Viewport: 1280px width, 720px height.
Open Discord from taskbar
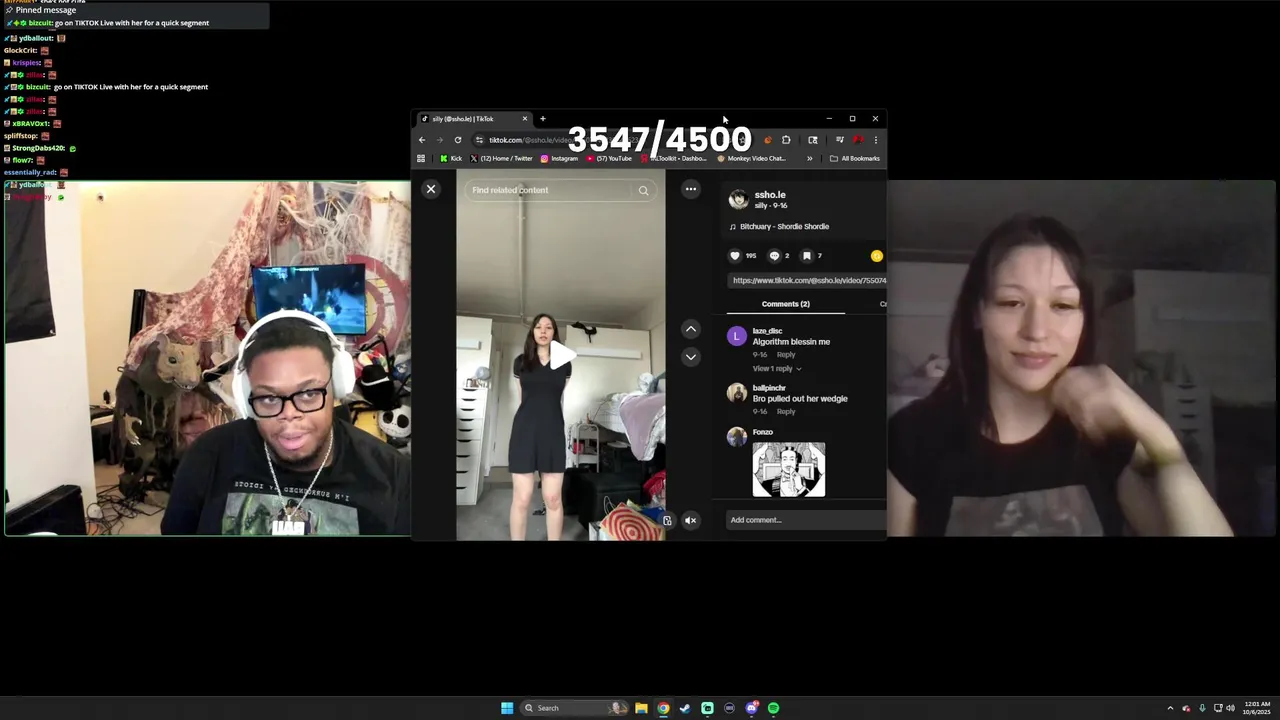[751, 708]
